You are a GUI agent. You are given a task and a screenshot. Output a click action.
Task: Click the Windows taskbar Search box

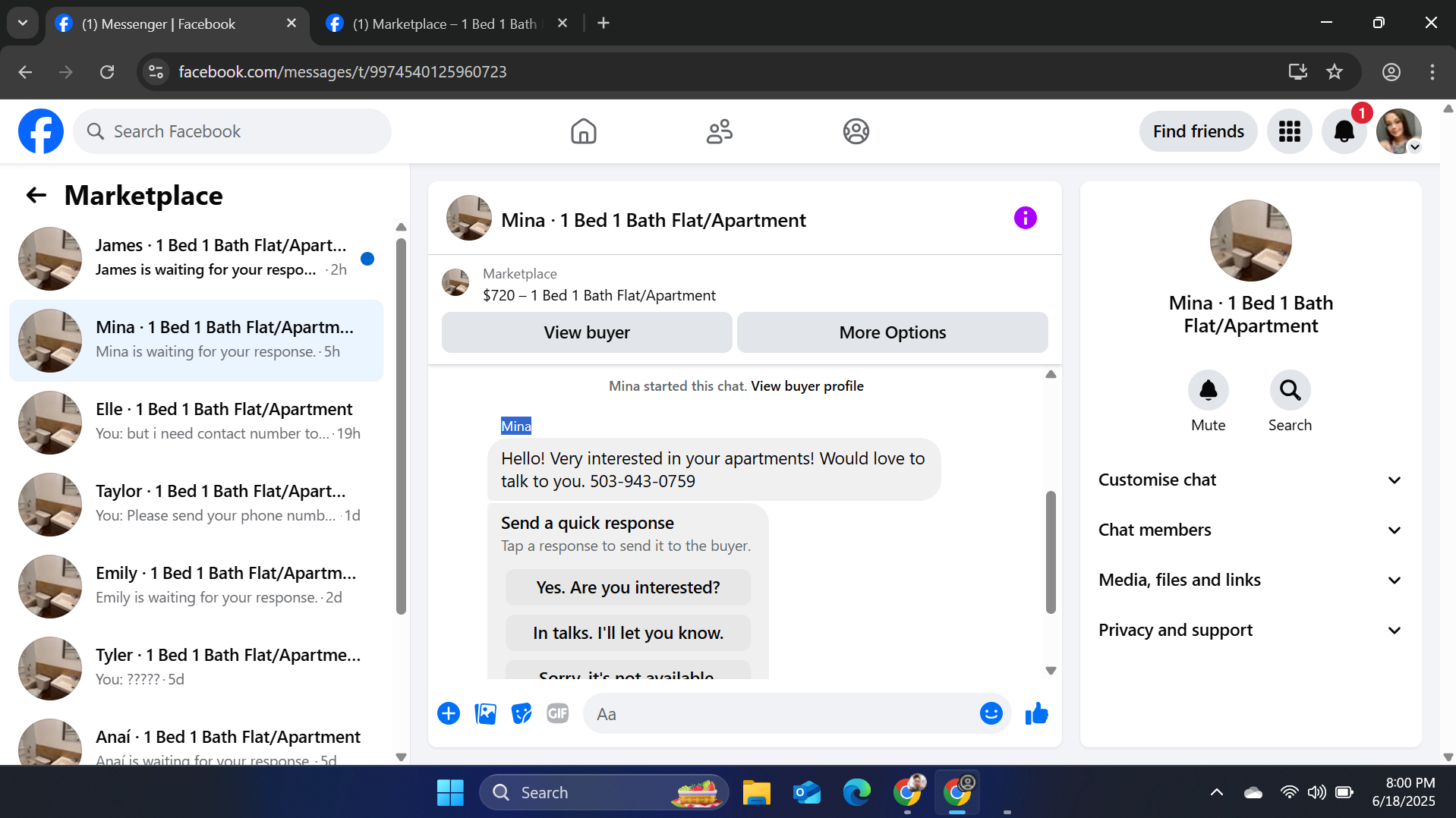point(604,793)
